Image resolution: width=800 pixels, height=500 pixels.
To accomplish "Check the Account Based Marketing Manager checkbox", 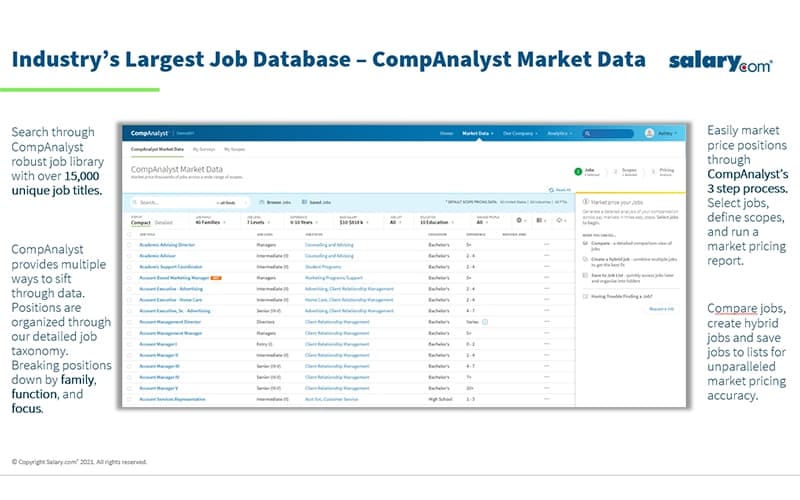I will pos(129,278).
